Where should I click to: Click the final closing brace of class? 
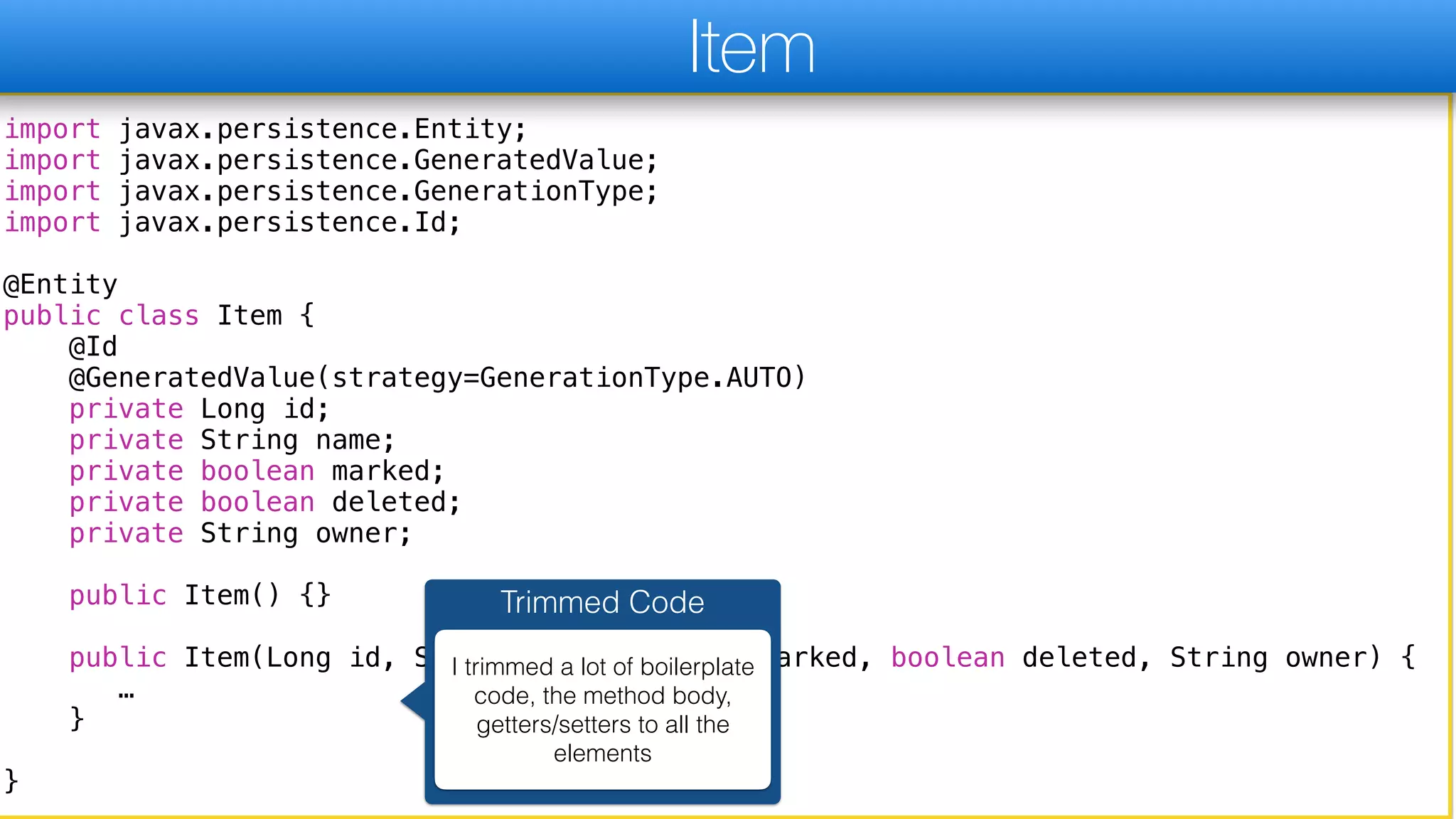[x=11, y=781]
